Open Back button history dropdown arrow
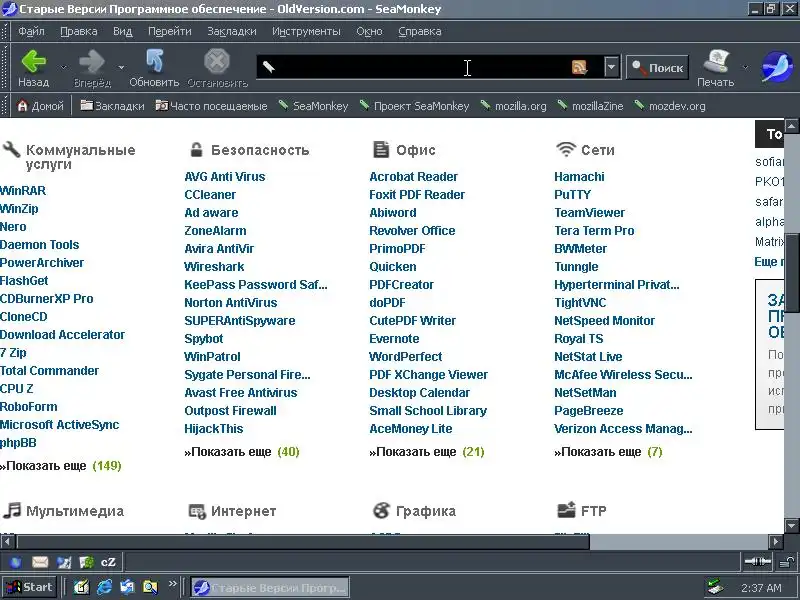This screenshot has width=800, height=600. [63, 67]
